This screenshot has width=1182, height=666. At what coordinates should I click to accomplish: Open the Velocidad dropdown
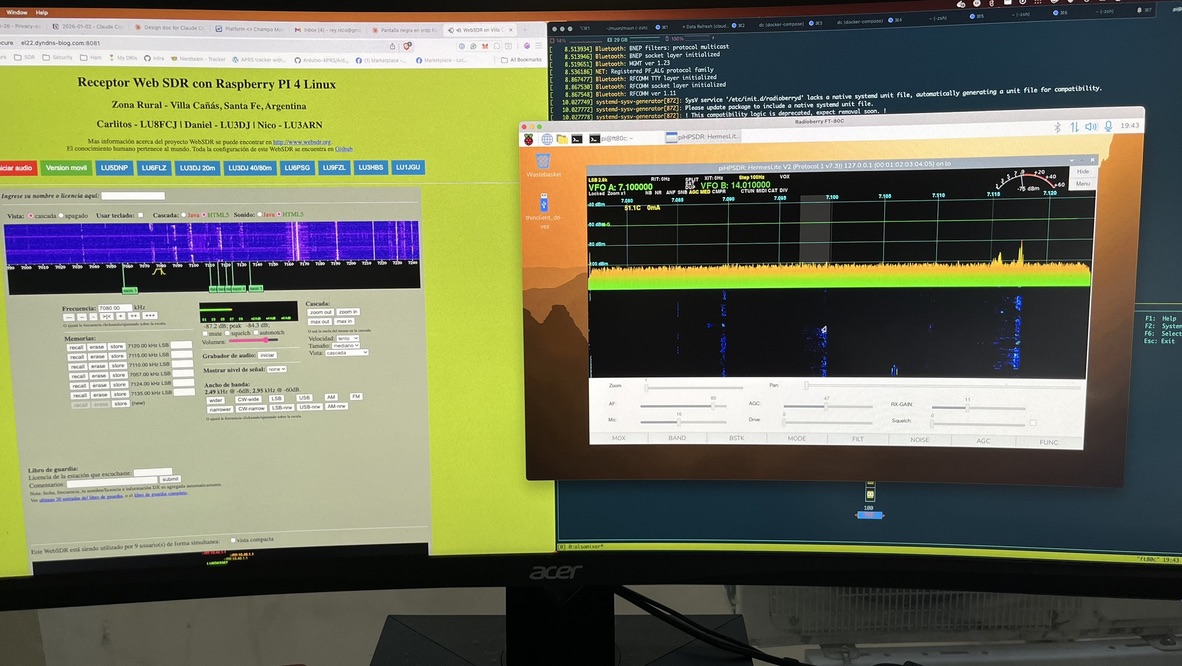347,338
